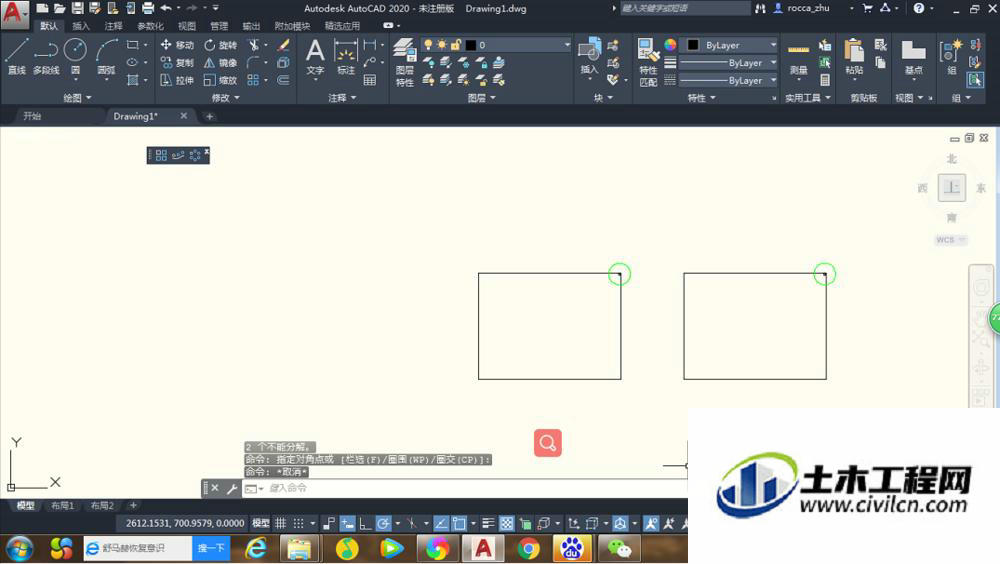
Task: Click the Dimension (标注) tool
Action: coord(346,57)
